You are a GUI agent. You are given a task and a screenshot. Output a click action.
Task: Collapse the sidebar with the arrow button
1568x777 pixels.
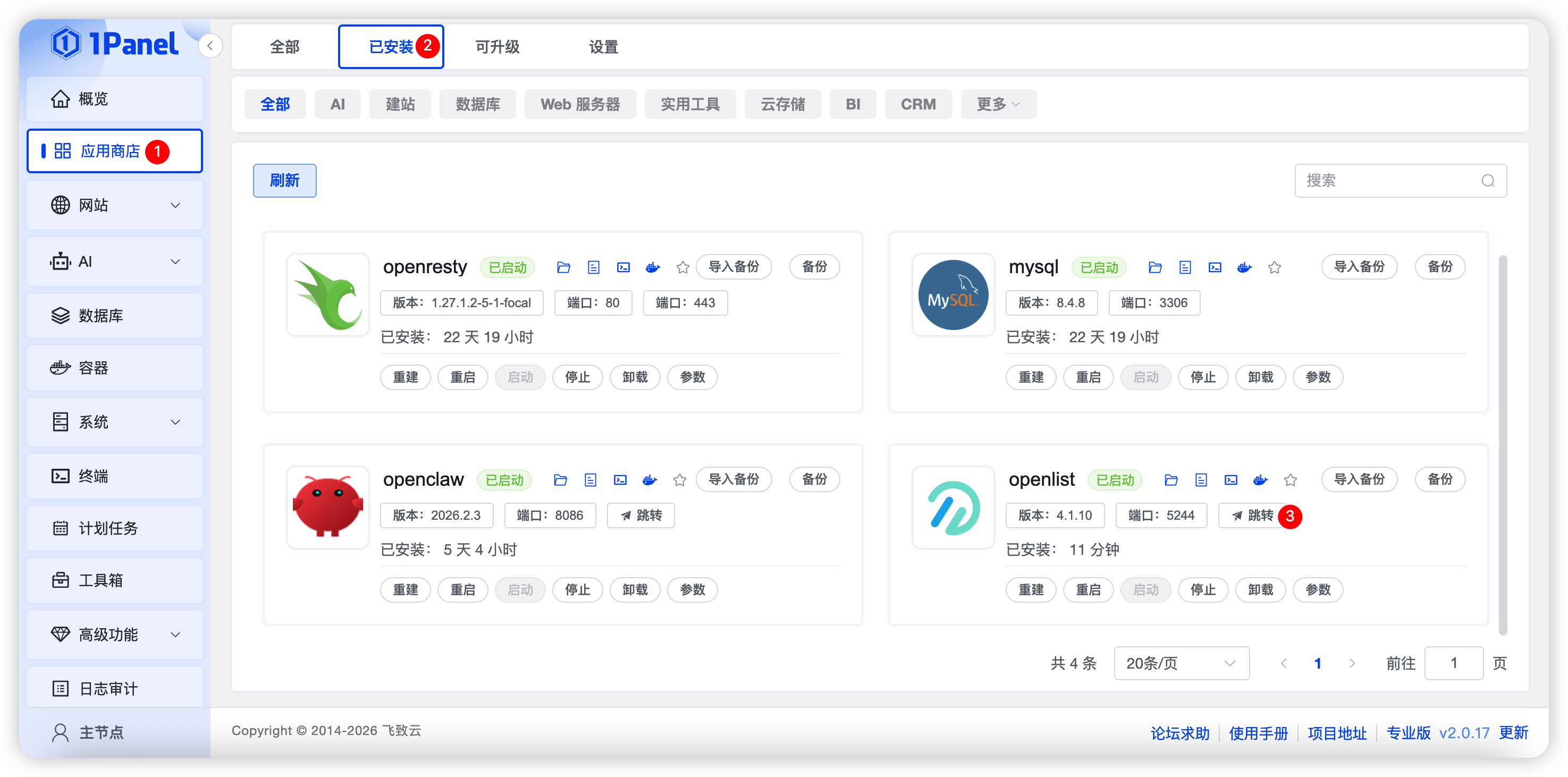(210, 46)
